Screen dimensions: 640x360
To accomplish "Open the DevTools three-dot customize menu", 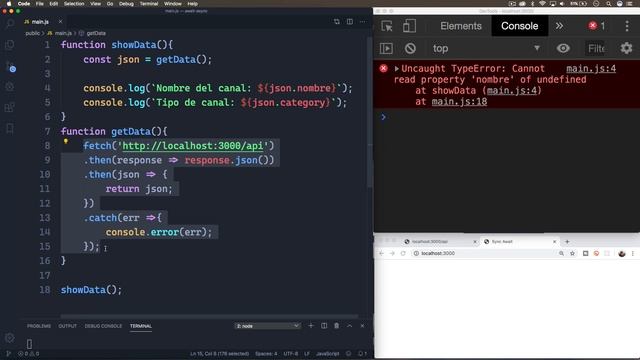I will click(x=627, y=26).
